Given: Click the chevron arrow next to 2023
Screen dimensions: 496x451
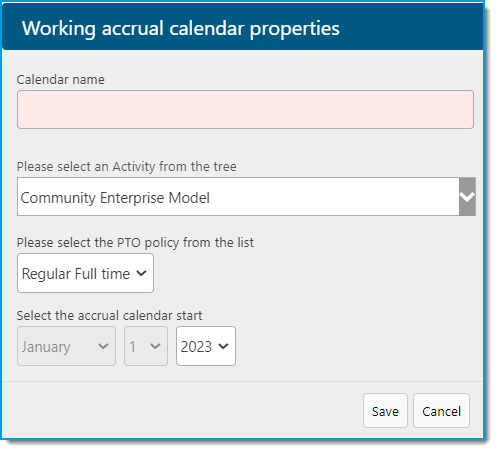Looking at the screenshot, I should click(x=223, y=346).
